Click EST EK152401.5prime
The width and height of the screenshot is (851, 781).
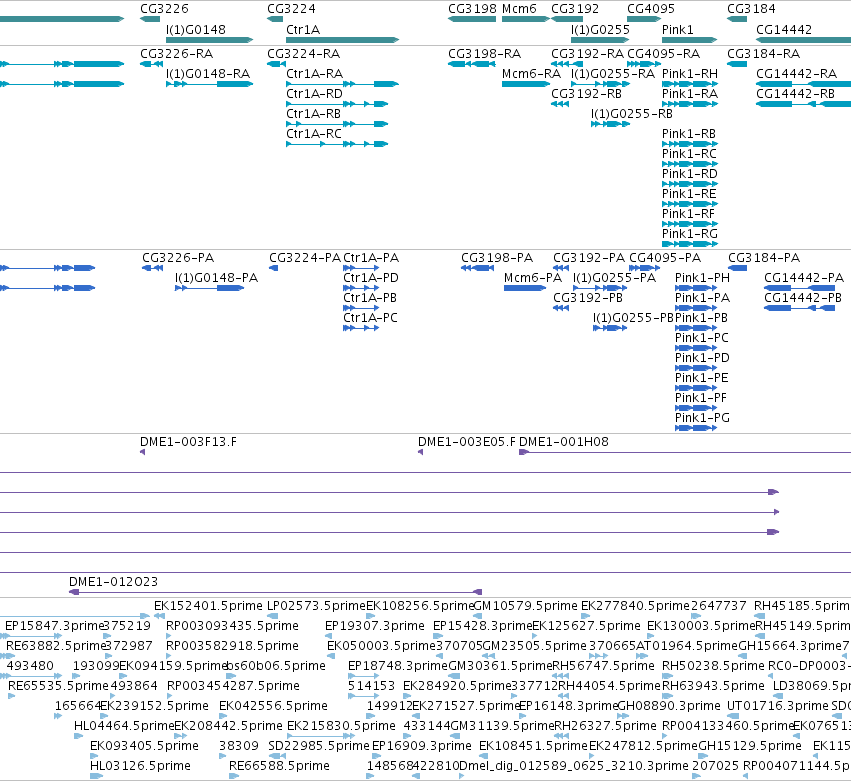click(208, 606)
